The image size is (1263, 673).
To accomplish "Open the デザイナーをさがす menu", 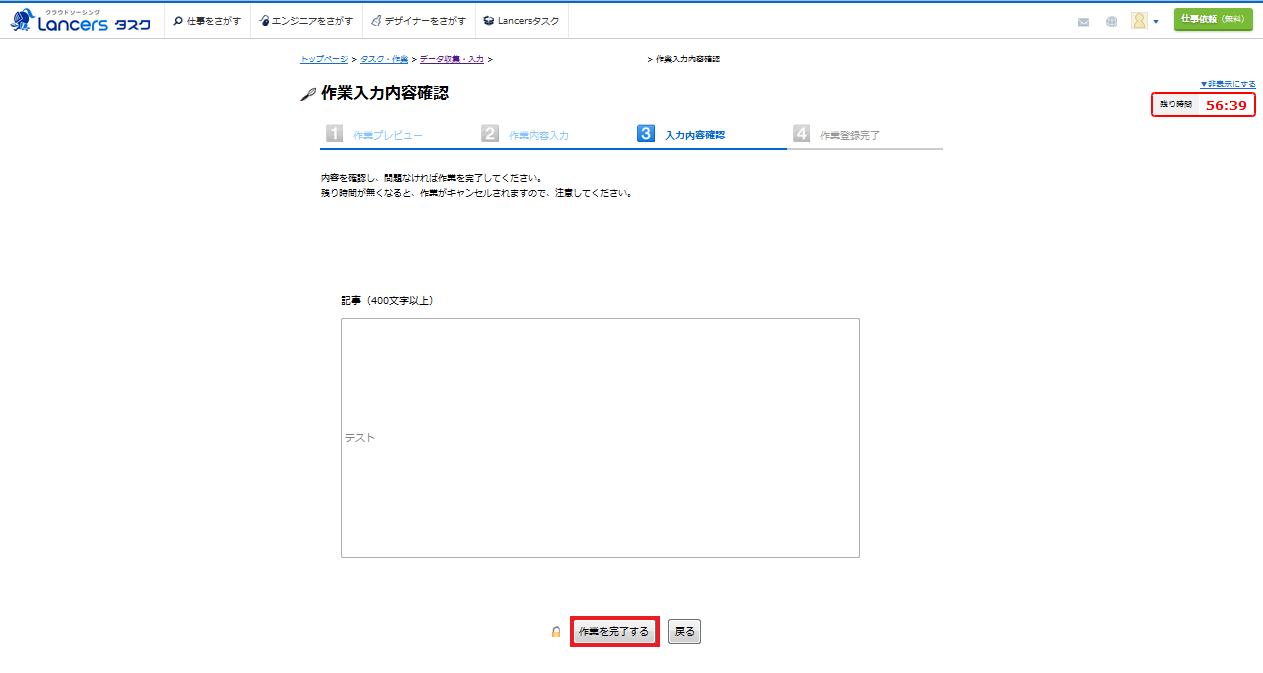I will coord(418,21).
